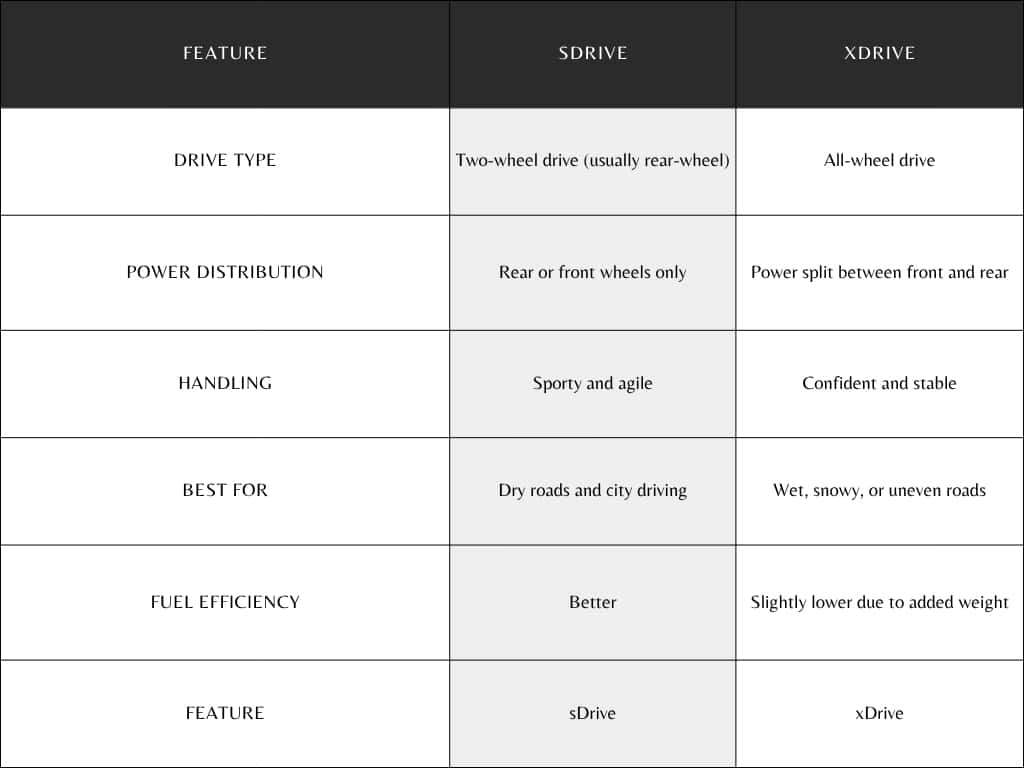Click the 'Better' fuel efficiency cell

pyautogui.click(x=592, y=602)
